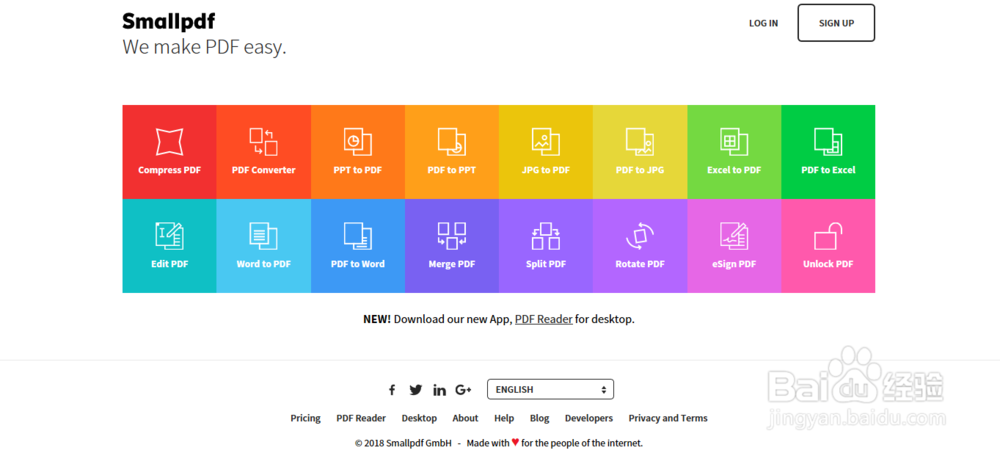Select the PPT to PDF icon

(358, 142)
